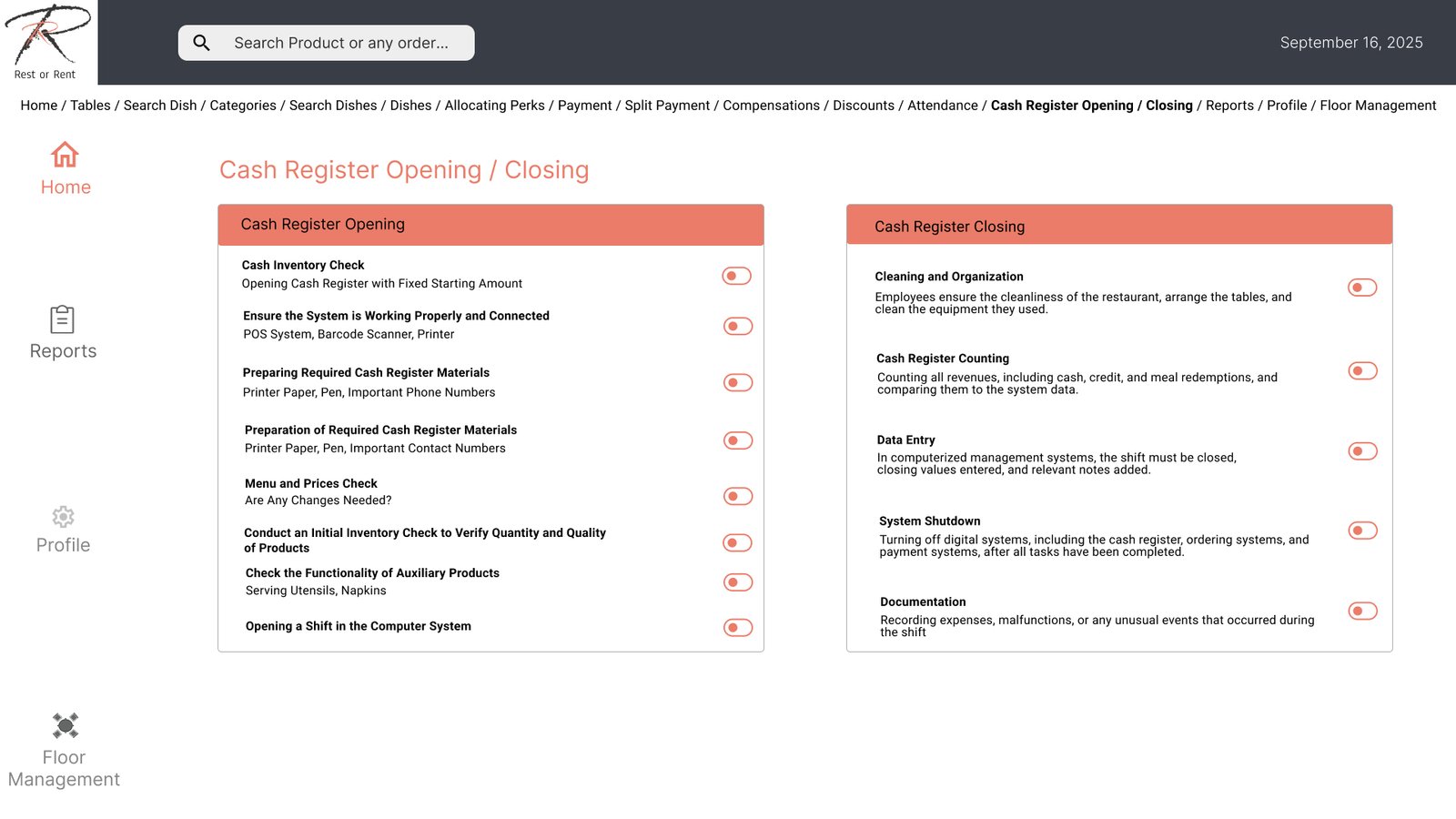The image size is (1456, 819).
Task: Toggle Opening a Shift in Computer System
Action: pyautogui.click(x=737, y=627)
